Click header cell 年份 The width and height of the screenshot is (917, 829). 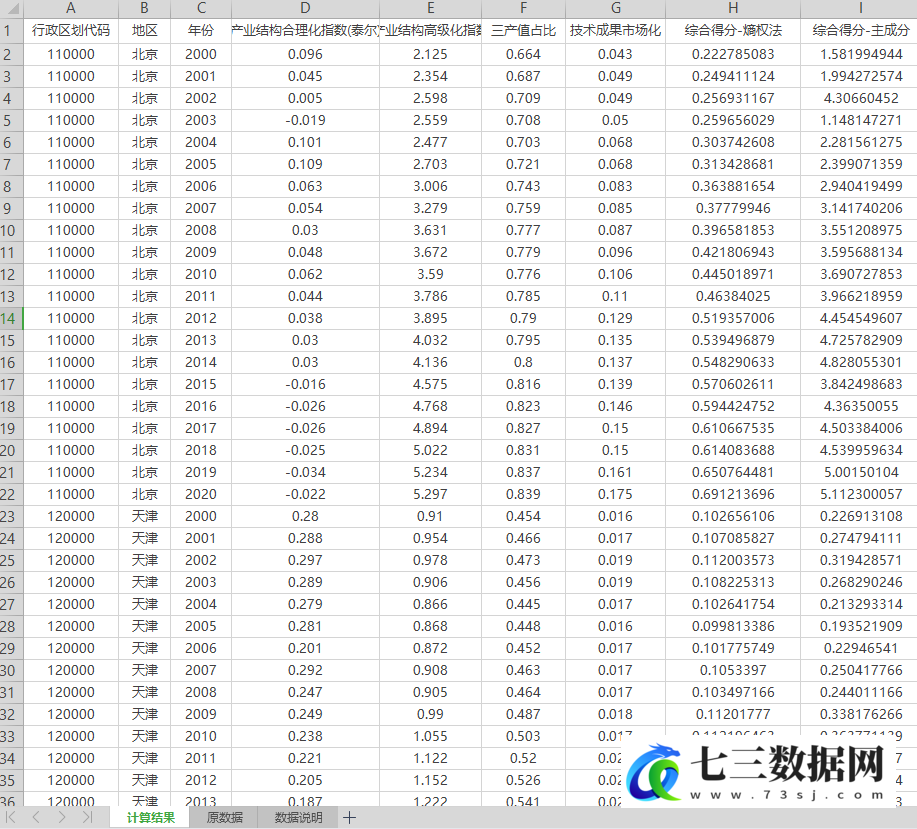pos(201,30)
